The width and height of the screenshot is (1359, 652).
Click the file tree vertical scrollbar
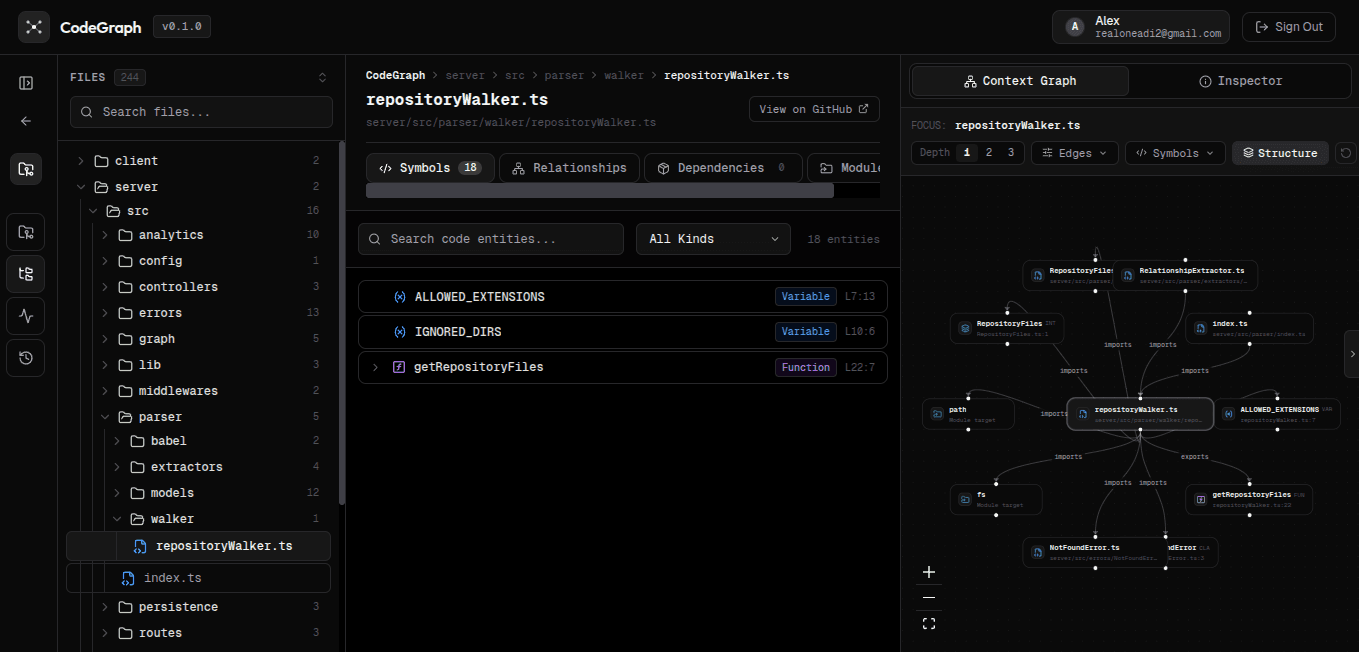[x=342, y=322]
